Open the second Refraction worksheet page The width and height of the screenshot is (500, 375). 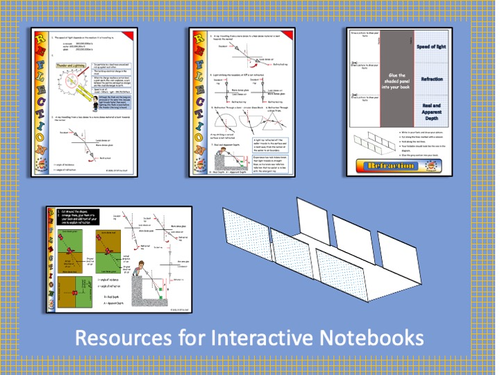pyautogui.click(x=242, y=102)
